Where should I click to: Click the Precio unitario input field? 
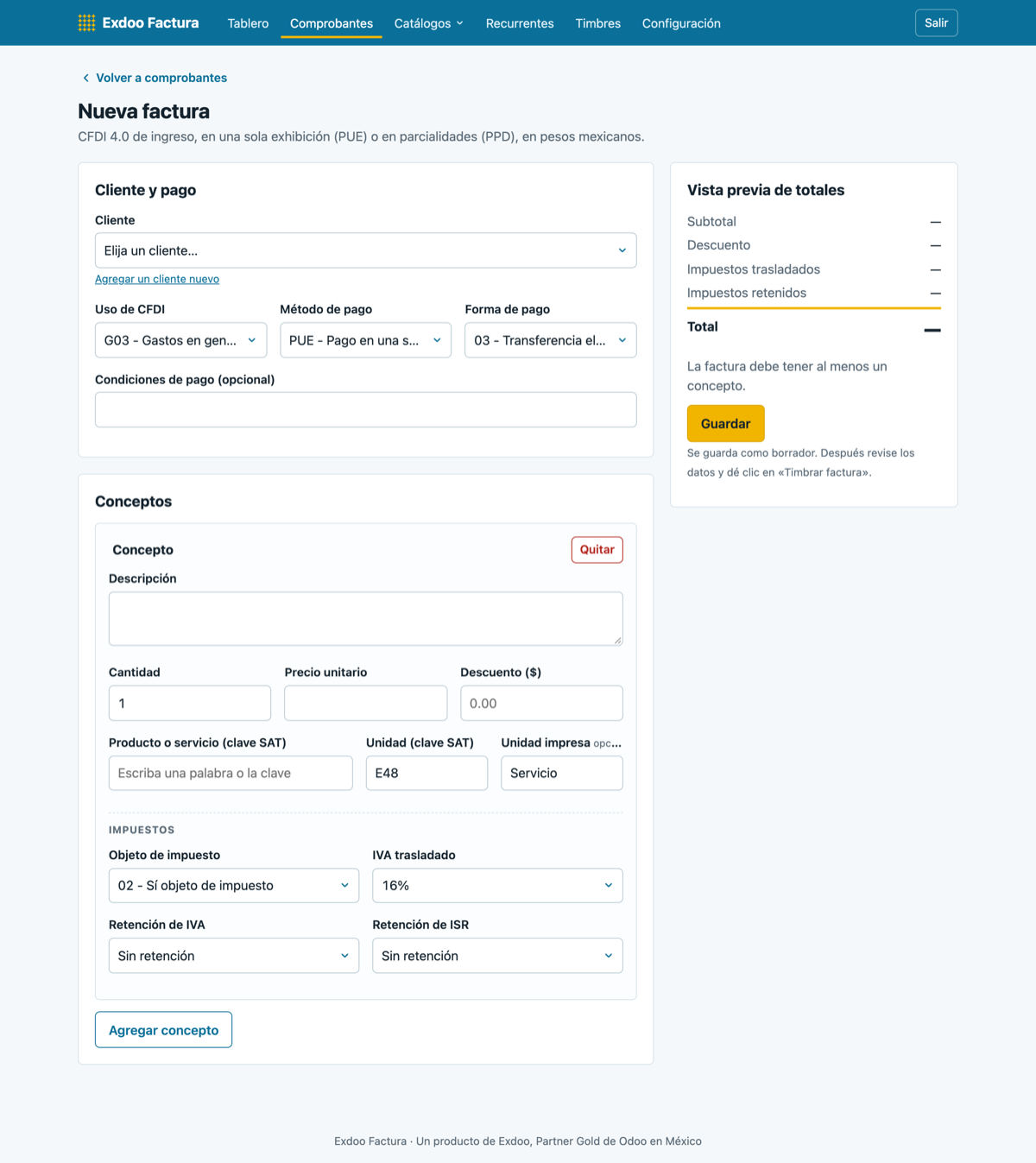[366, 703]
